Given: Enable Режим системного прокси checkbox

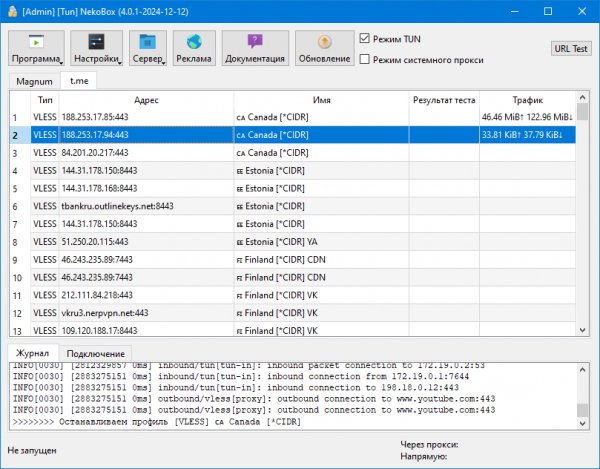Looking at the screenshot, I should click(365, 59).
